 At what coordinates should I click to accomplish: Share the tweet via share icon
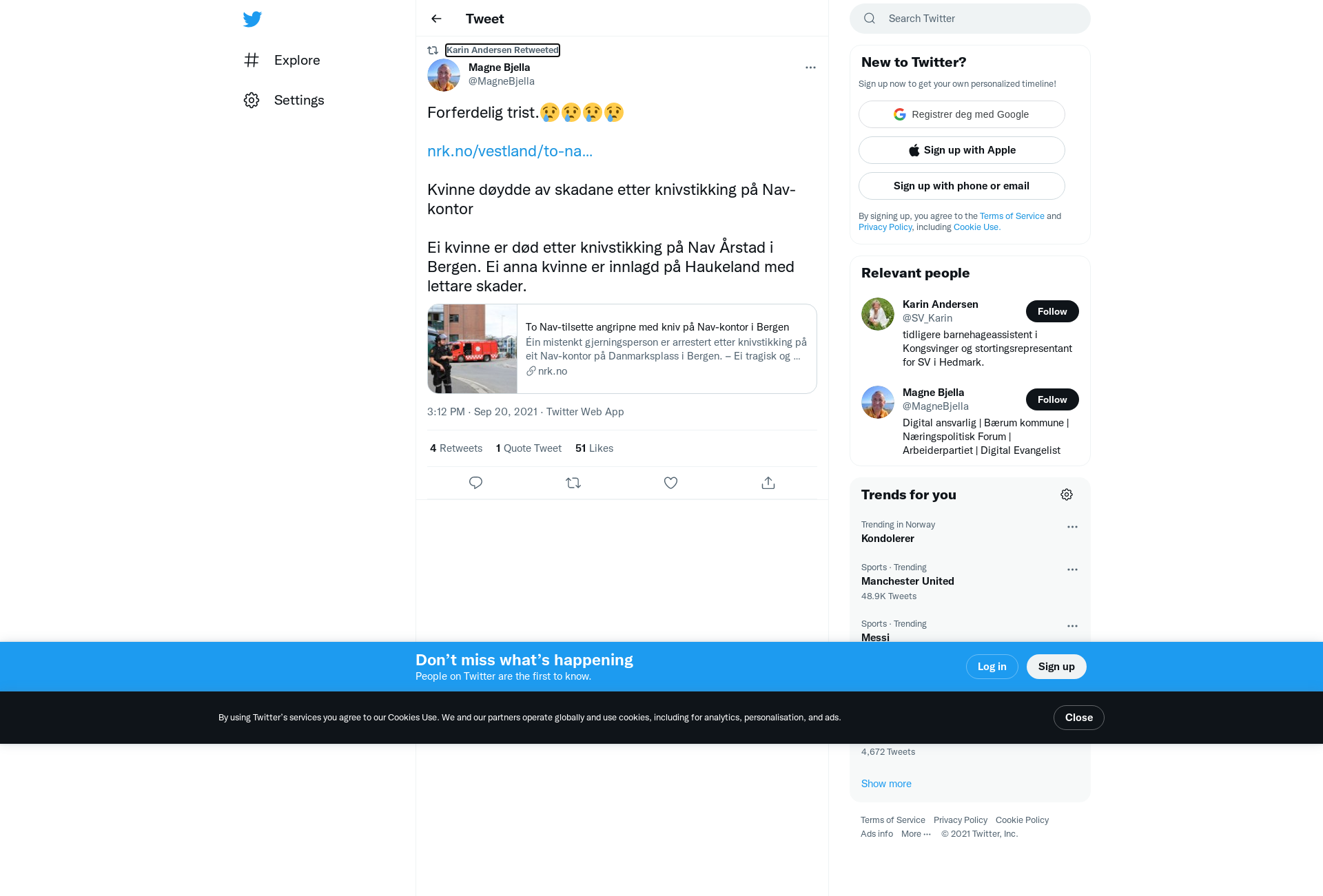(x=768, y=483)
